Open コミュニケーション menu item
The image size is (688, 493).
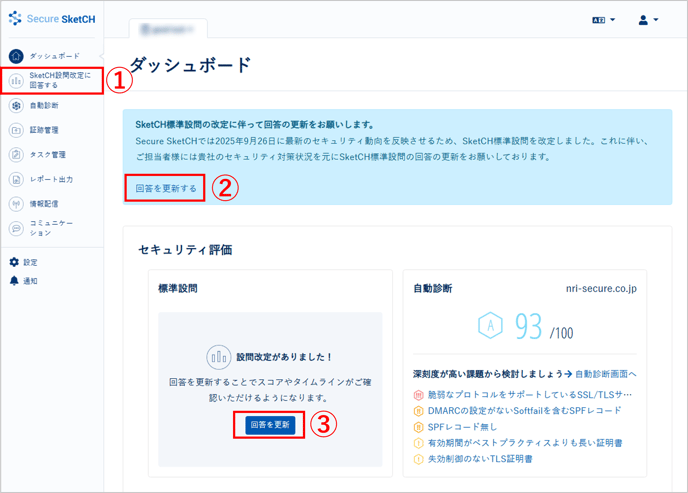(x=52, y=228)
